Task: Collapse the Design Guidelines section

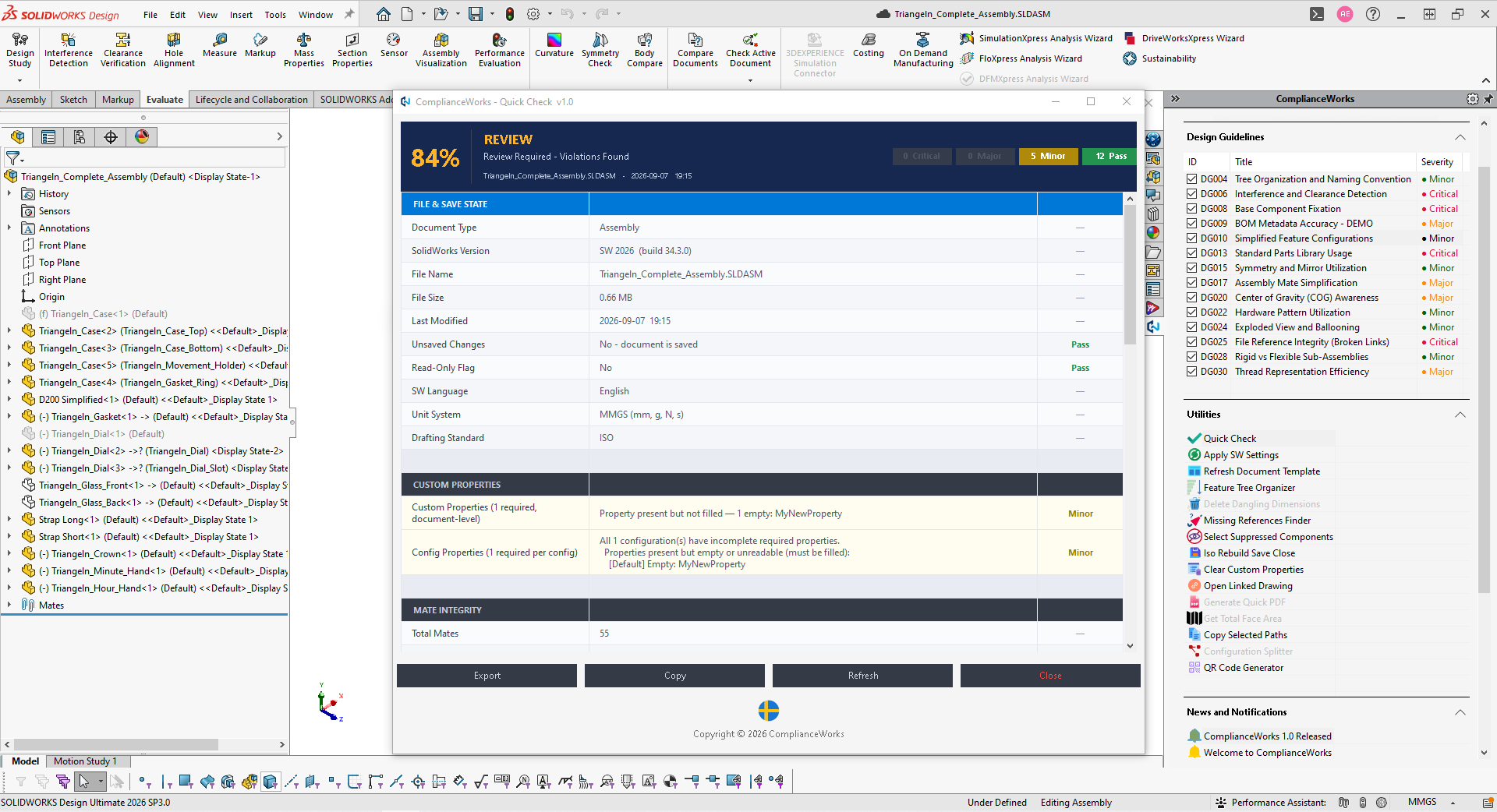Action: tap(1460, 137)
